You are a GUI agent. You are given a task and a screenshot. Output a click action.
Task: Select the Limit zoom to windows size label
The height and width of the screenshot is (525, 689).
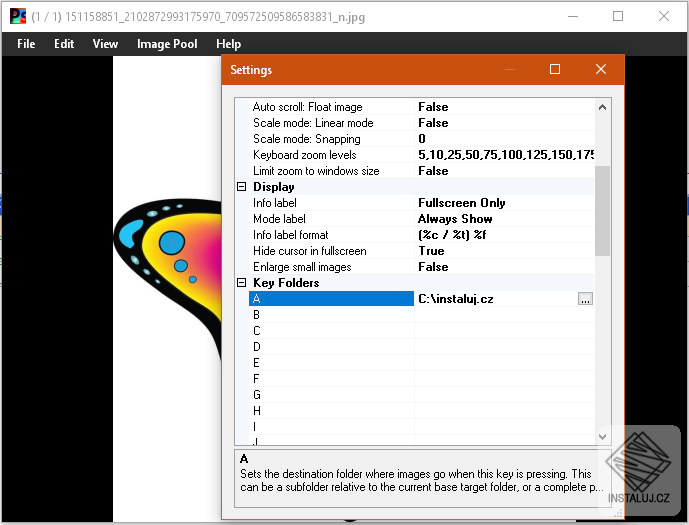(x=316, y=171)
